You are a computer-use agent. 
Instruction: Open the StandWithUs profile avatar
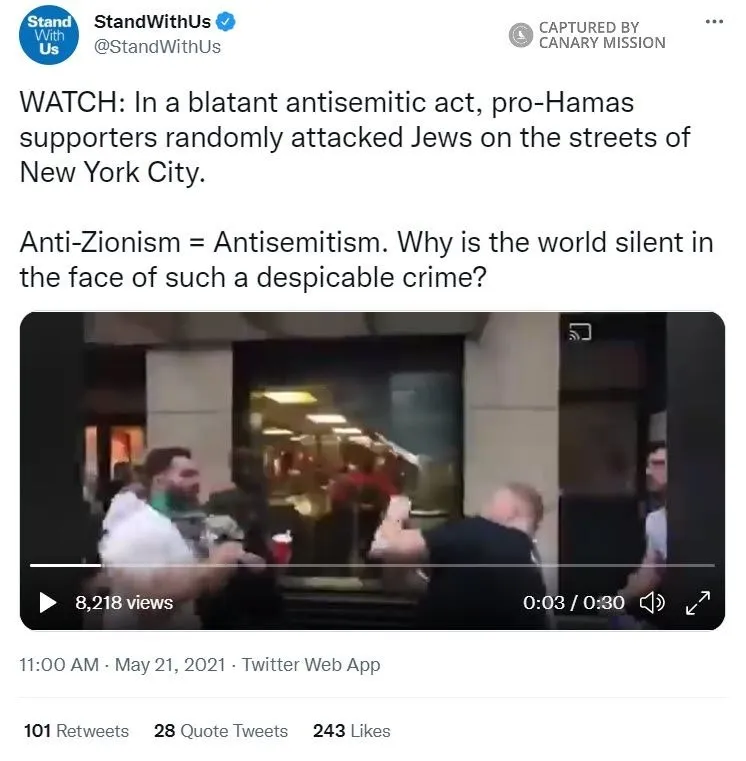coord(49,35)
